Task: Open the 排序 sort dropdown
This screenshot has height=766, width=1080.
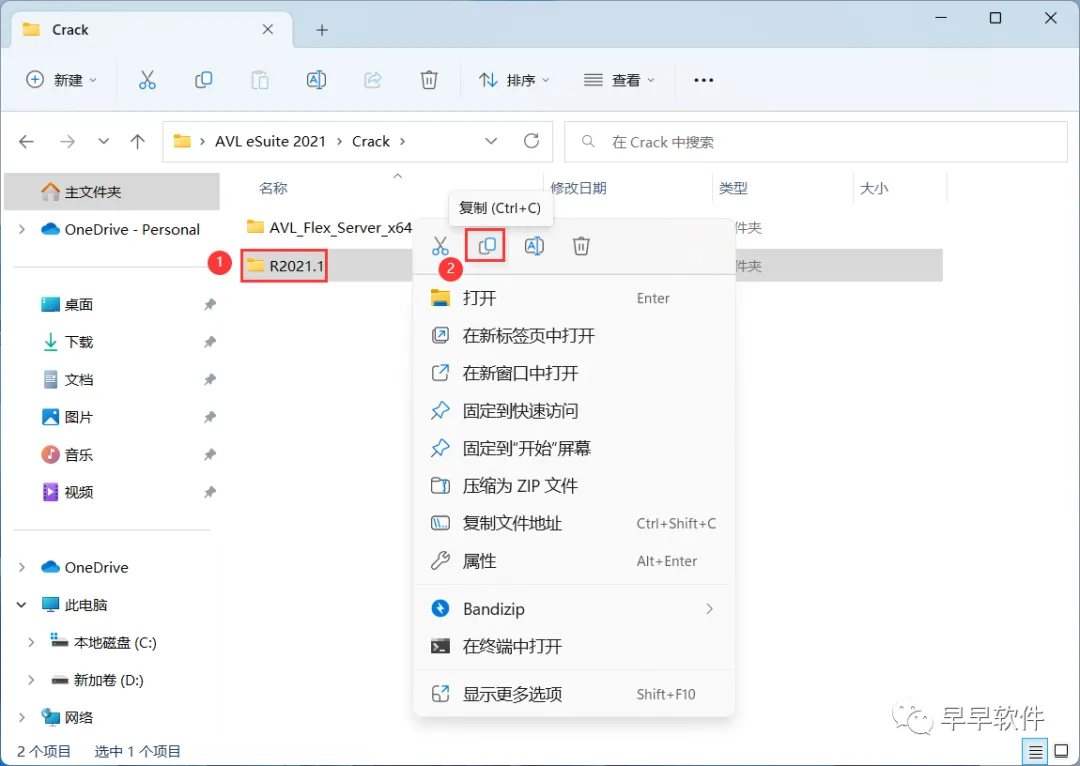Action: click(515, 80)
